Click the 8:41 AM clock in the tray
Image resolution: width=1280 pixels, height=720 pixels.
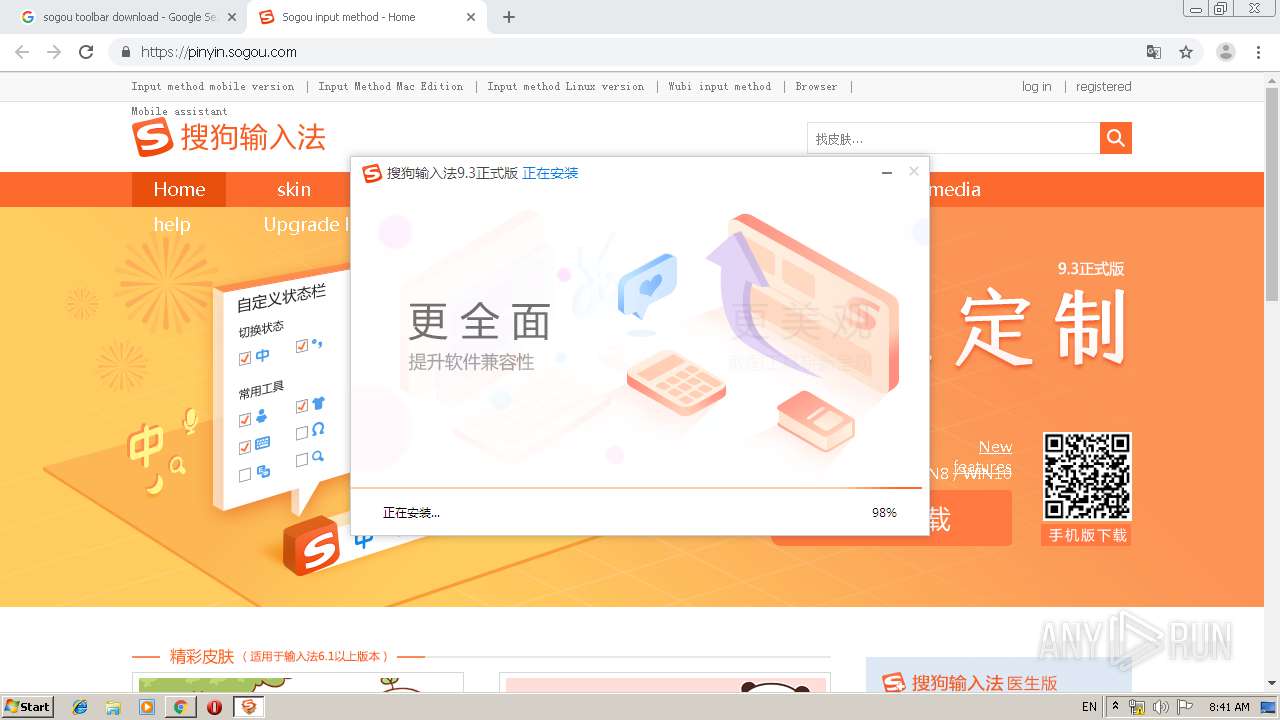coord(1229,707)
